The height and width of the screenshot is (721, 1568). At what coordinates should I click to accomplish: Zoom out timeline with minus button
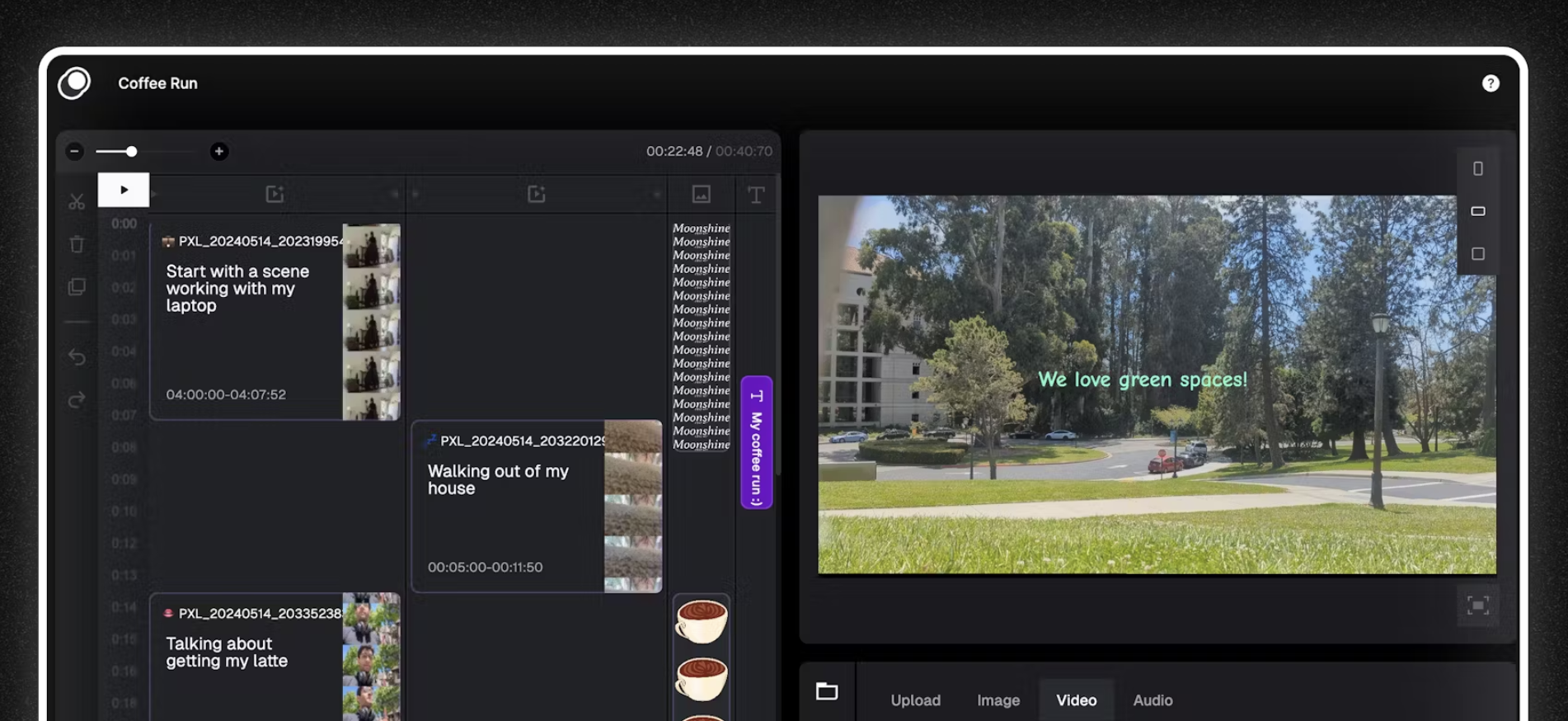tap(74, 151)
